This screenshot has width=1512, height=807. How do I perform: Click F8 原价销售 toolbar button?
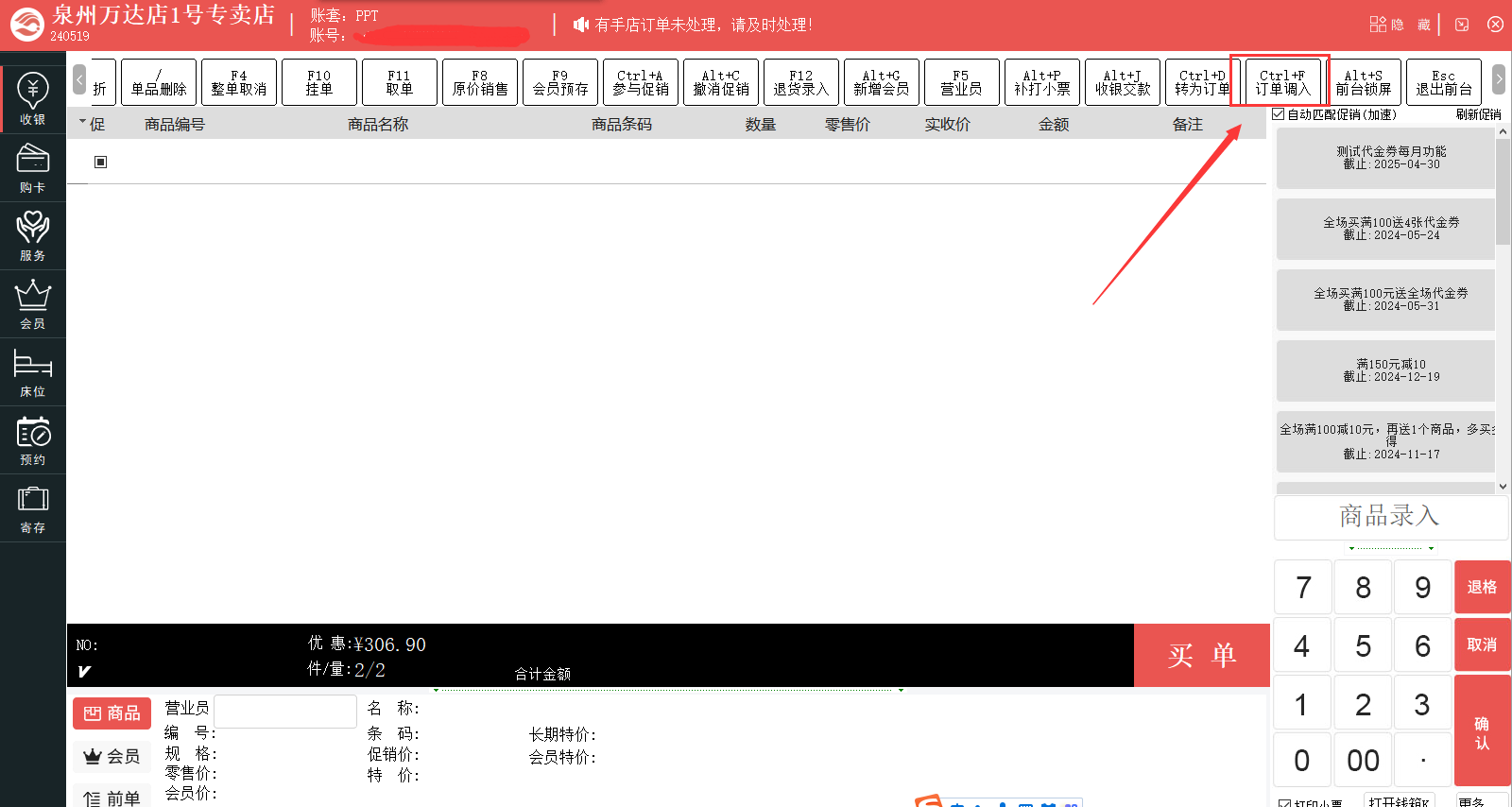pyautogui.click(x=480, y=82)
